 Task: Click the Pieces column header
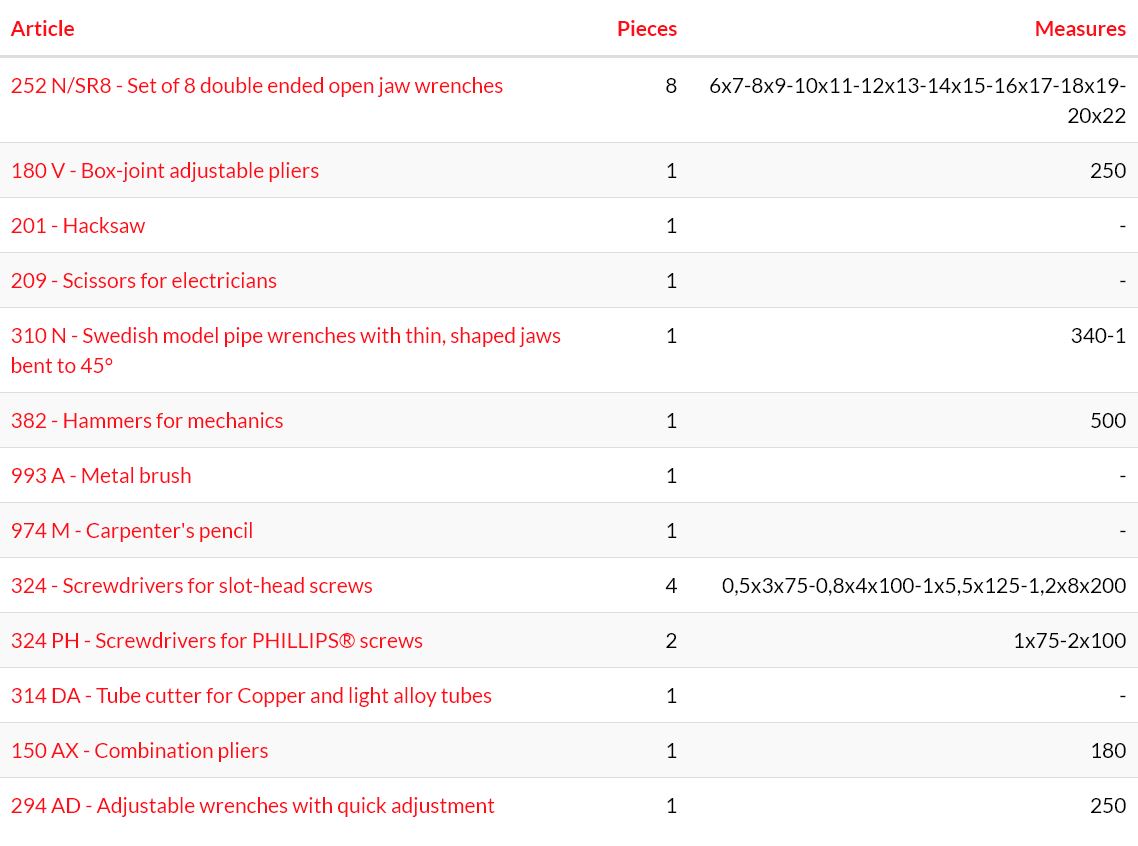point(647,28)
